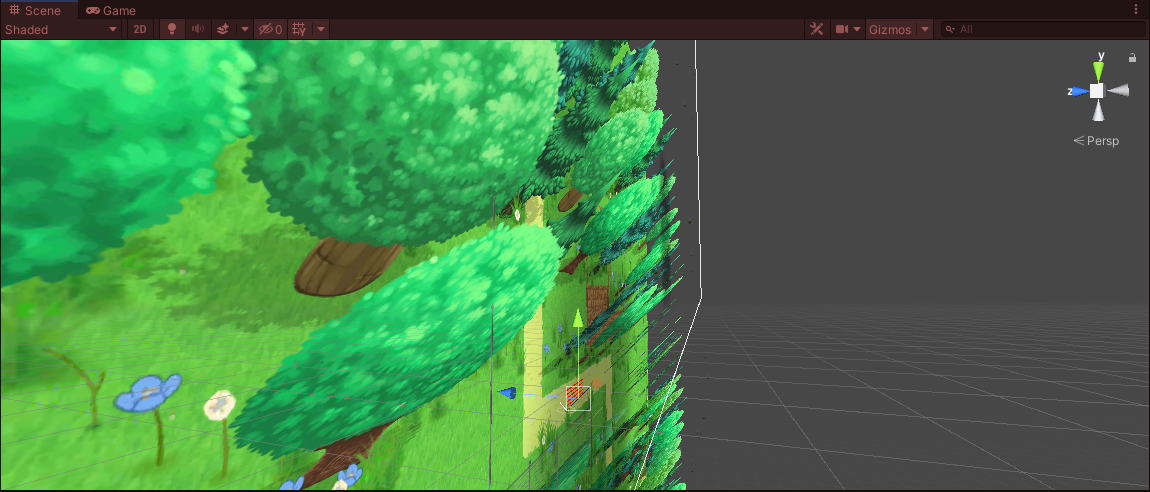This screenshot has width=1150, height=492.
Task: Toggle scene grid visibility icon
Action: pos(299,29)
